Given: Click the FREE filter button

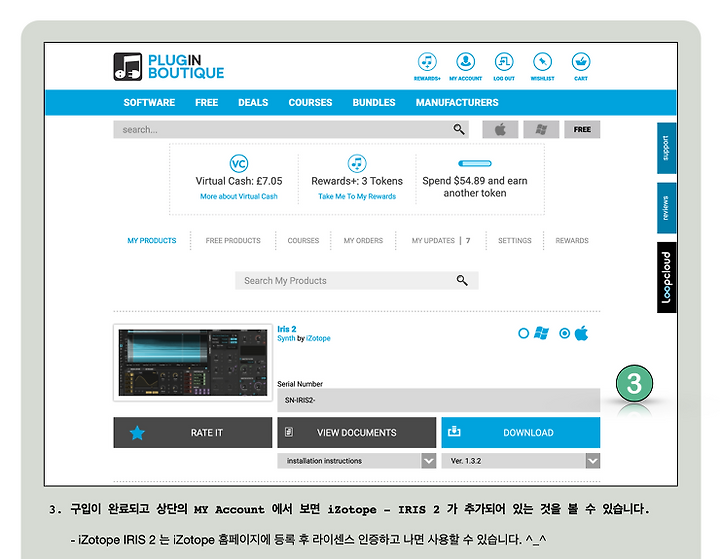Looking at the screenshot, I should [x=582, y=130].
